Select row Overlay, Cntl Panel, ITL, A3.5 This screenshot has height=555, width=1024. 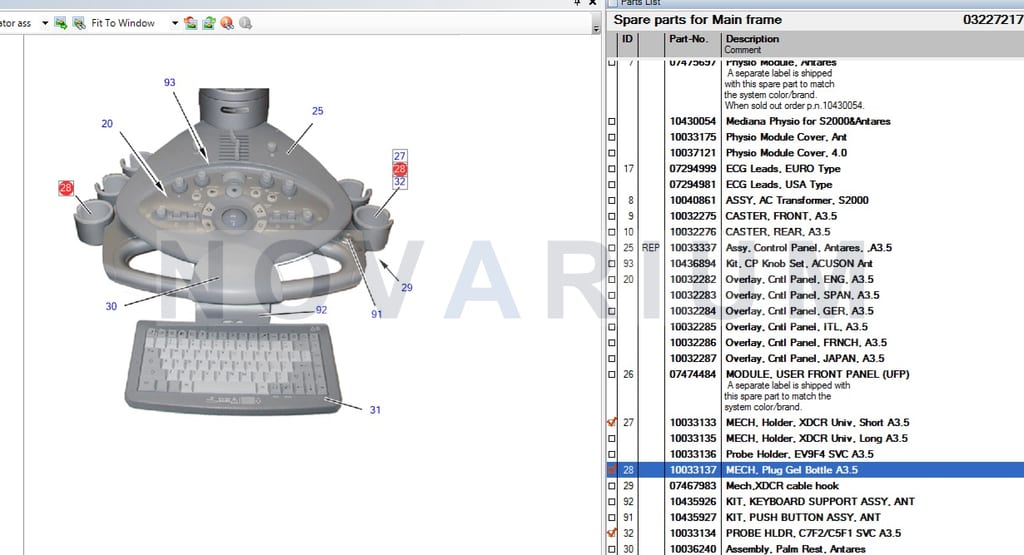(x=815, y=326)
